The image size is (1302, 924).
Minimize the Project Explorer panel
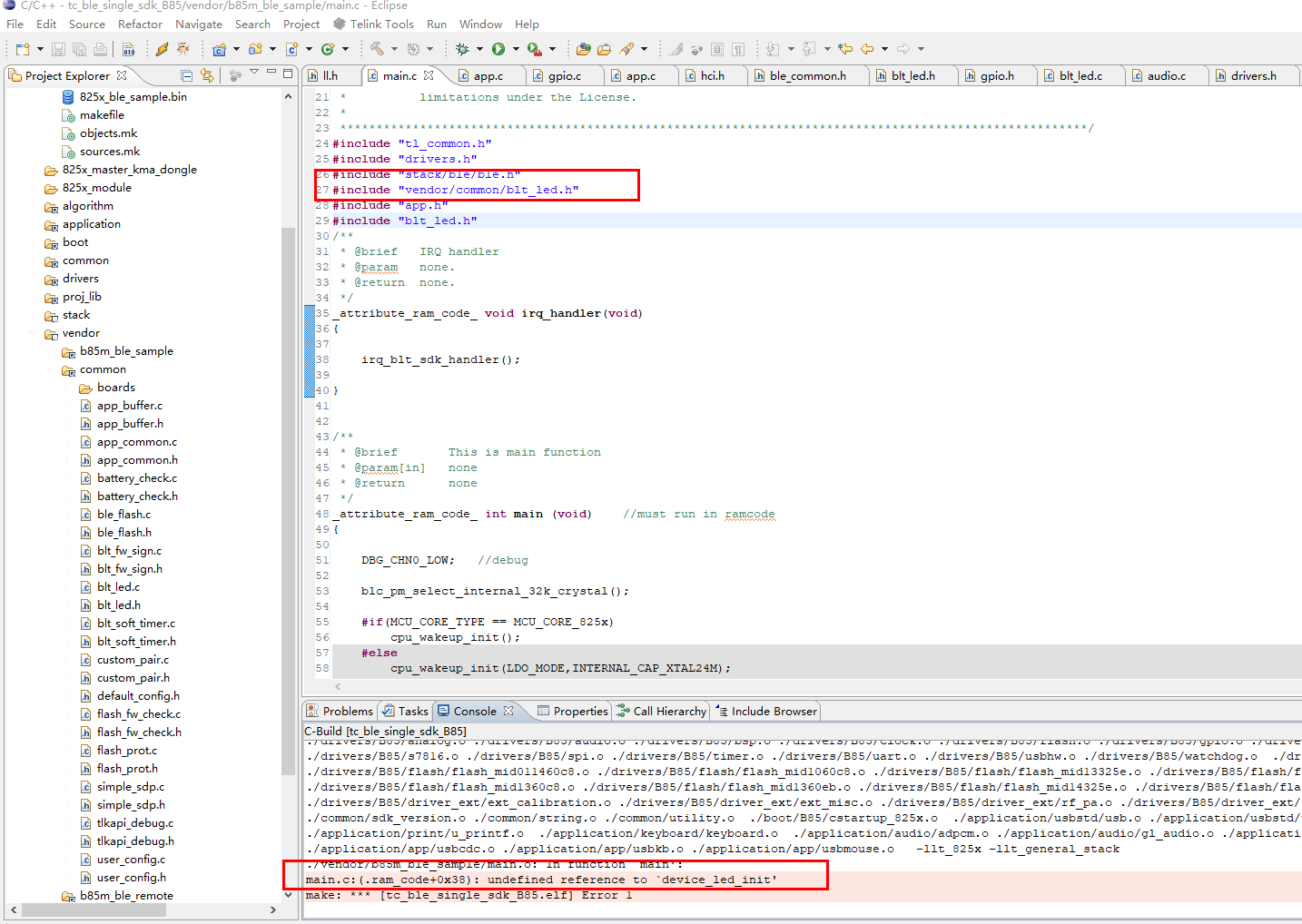pos(271,71)
